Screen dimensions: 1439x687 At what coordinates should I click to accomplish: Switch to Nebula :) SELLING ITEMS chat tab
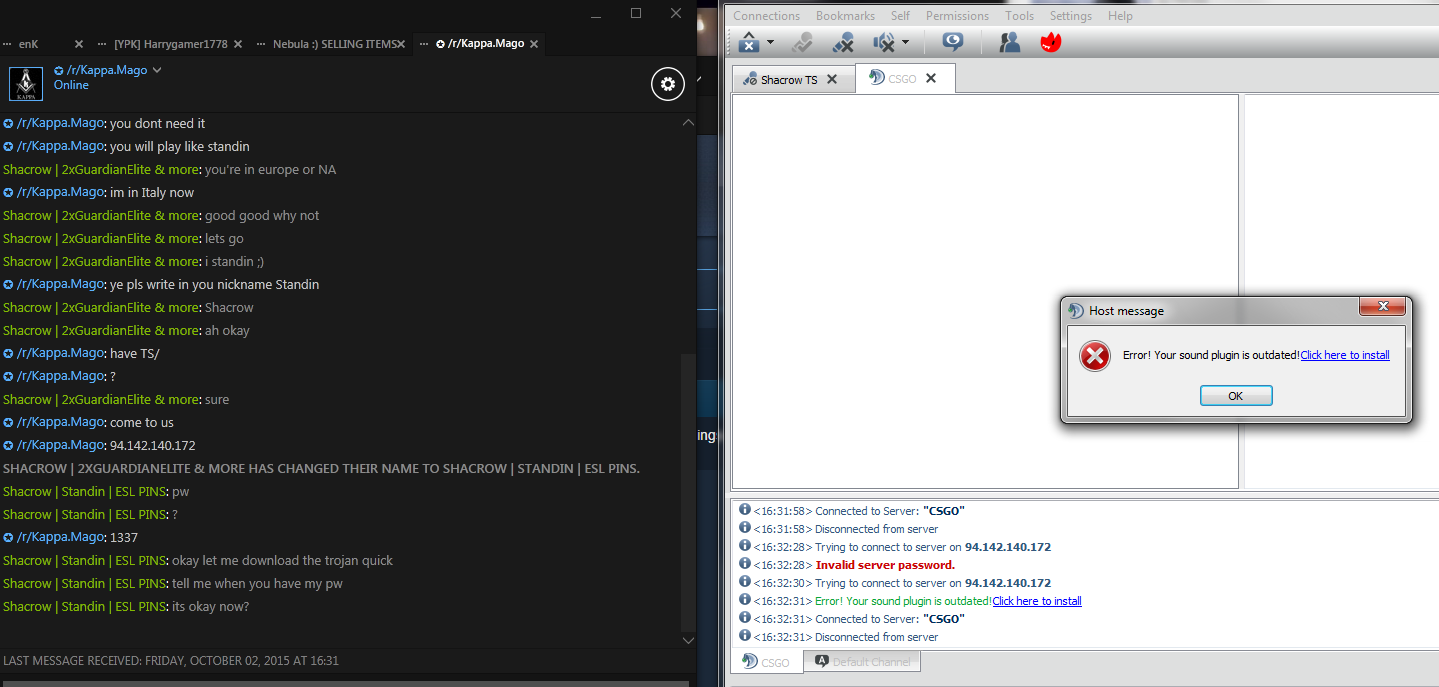[x=334, y=44]
